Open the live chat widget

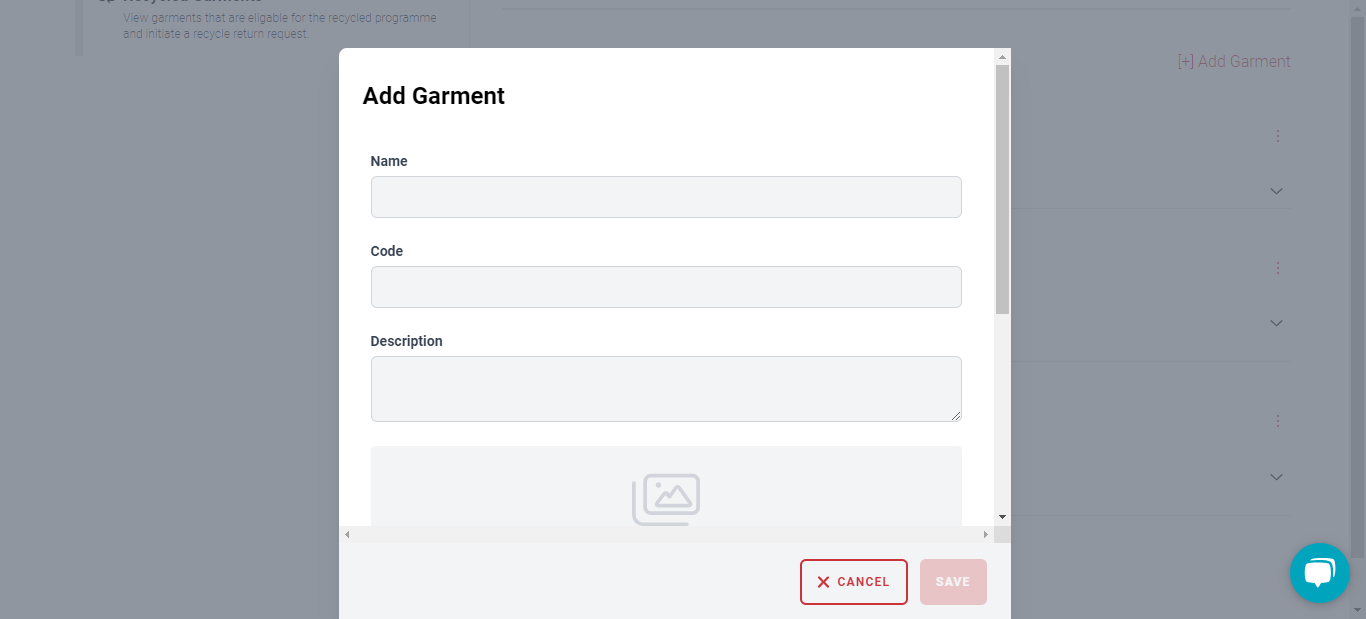click(x=1319, y=573)
